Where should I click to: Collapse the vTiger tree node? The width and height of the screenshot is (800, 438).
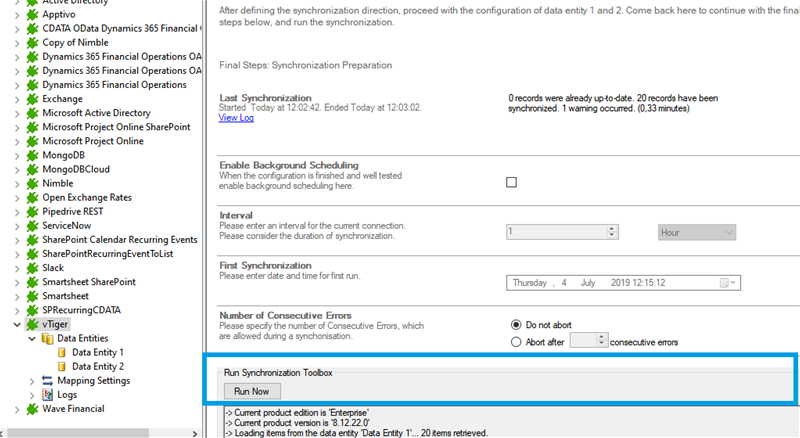coord(17,324)
